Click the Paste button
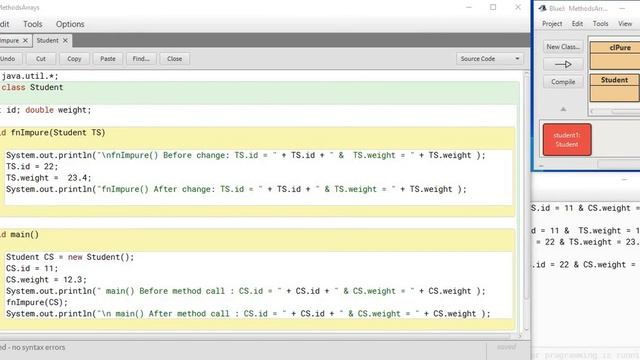Screen dimensions: 640x360 tap(108, 59)
